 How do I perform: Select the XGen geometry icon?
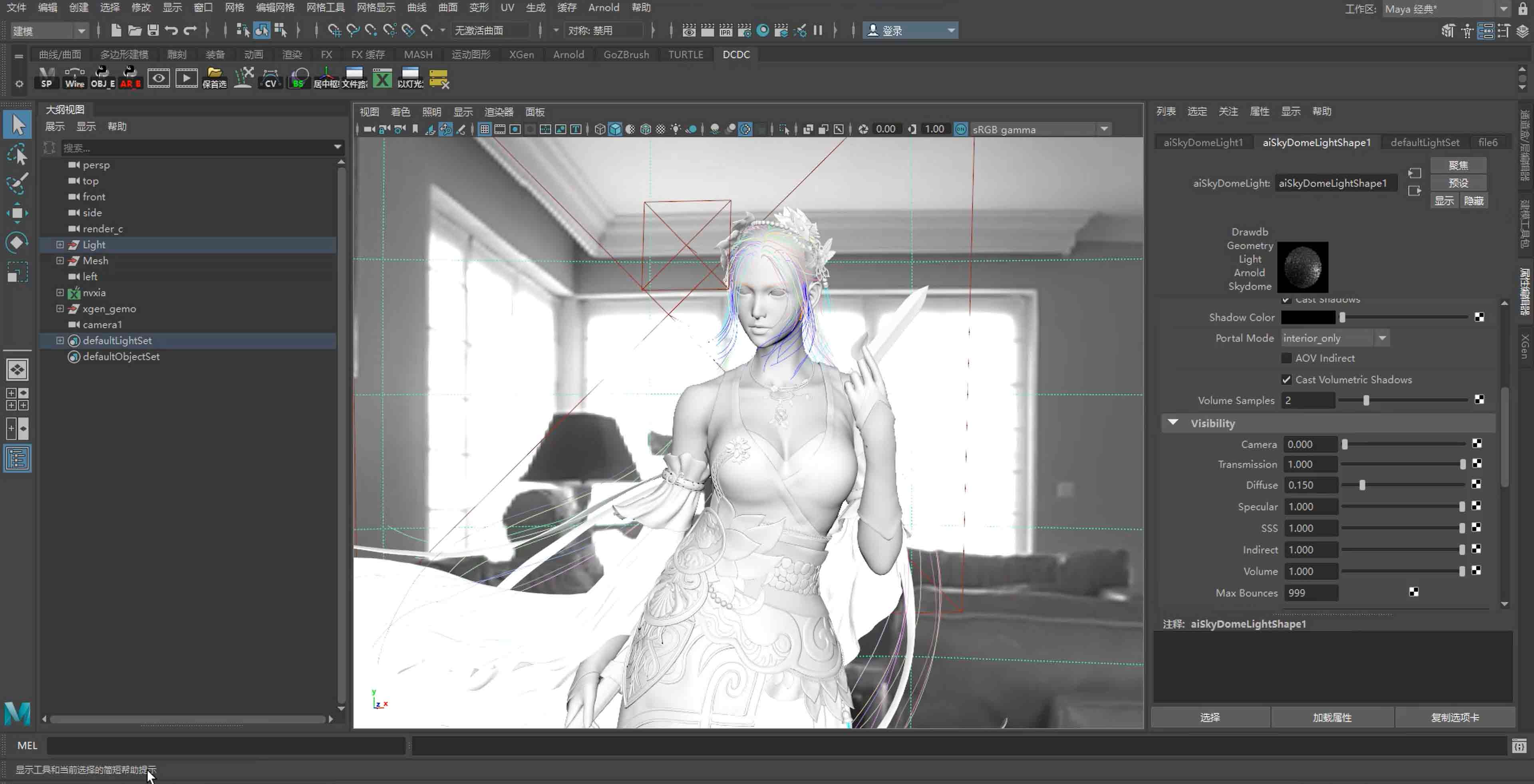(75, 308)
